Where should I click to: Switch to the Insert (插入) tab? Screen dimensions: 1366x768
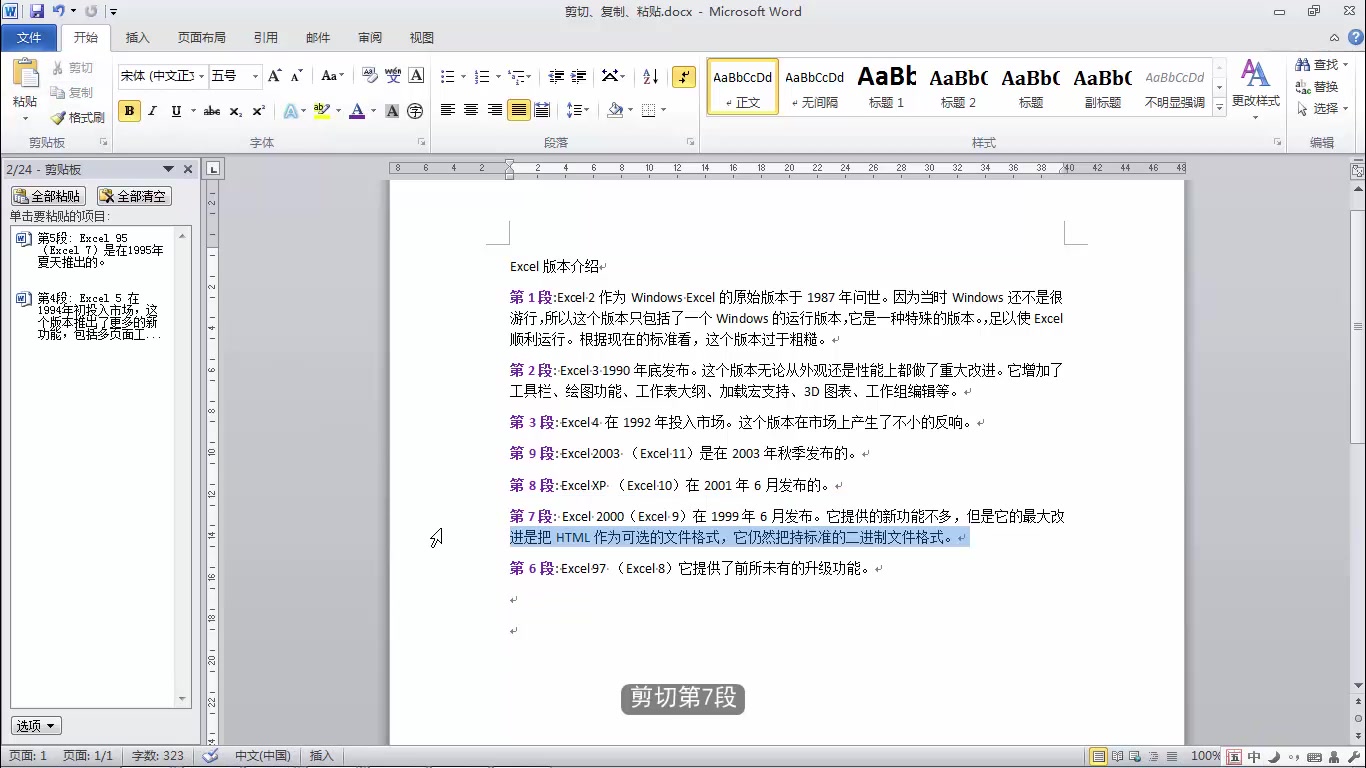pyautogui.click(x=138, y=38)
